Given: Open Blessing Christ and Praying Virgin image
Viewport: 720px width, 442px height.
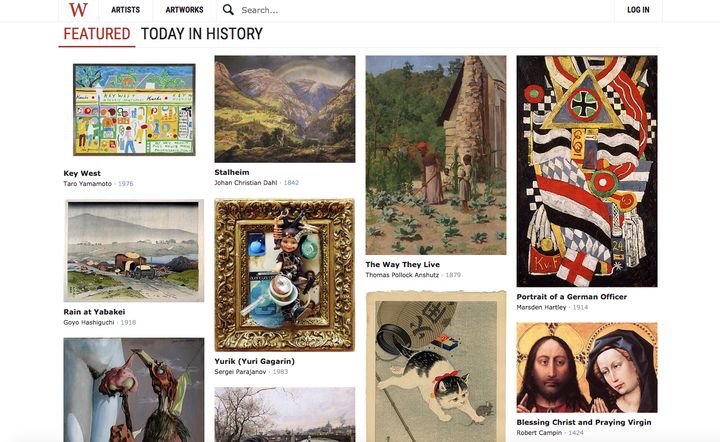Looking at the screenshot, I should coord(587,368).
